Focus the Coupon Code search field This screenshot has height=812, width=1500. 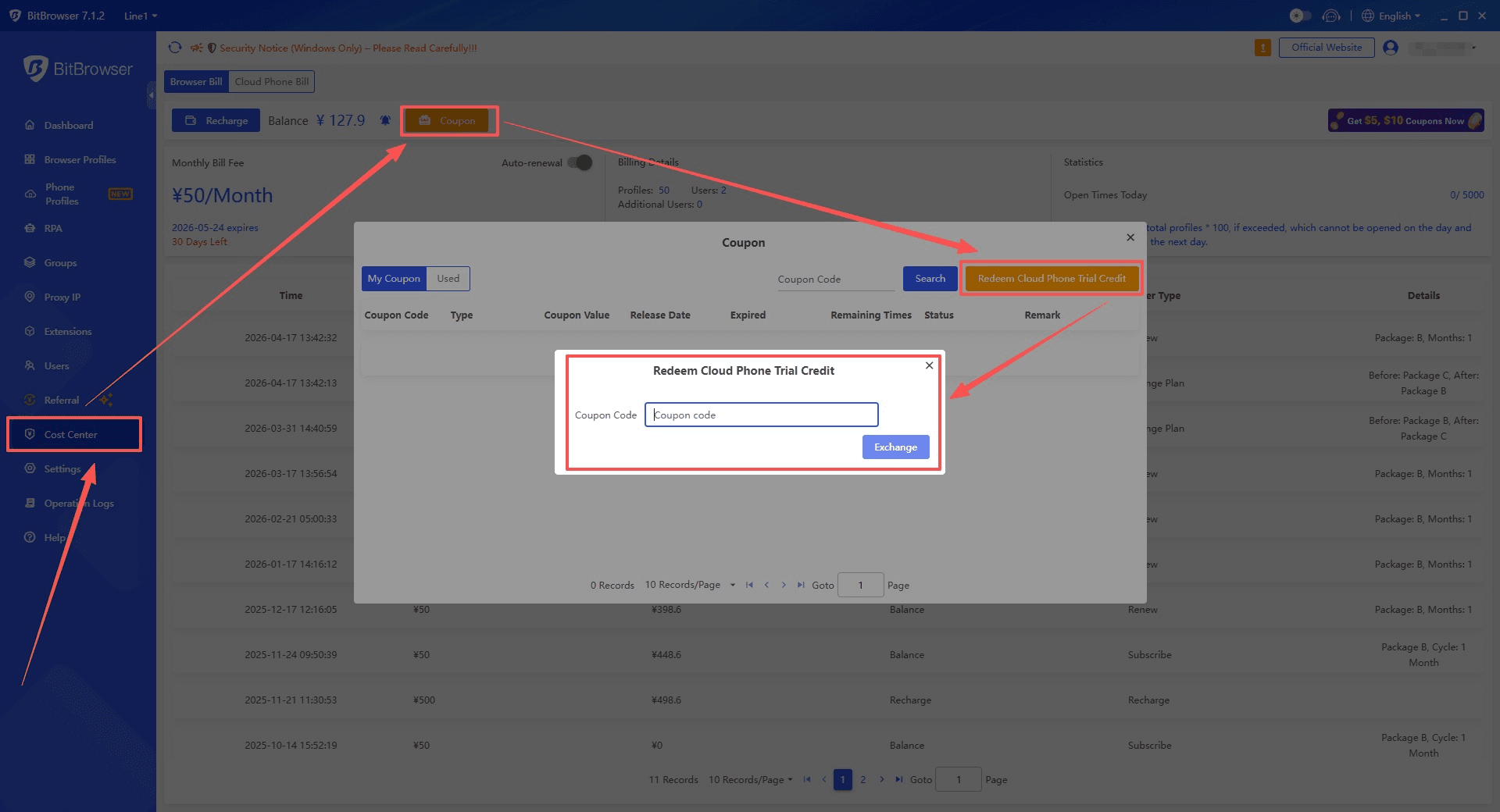[836, 279]
